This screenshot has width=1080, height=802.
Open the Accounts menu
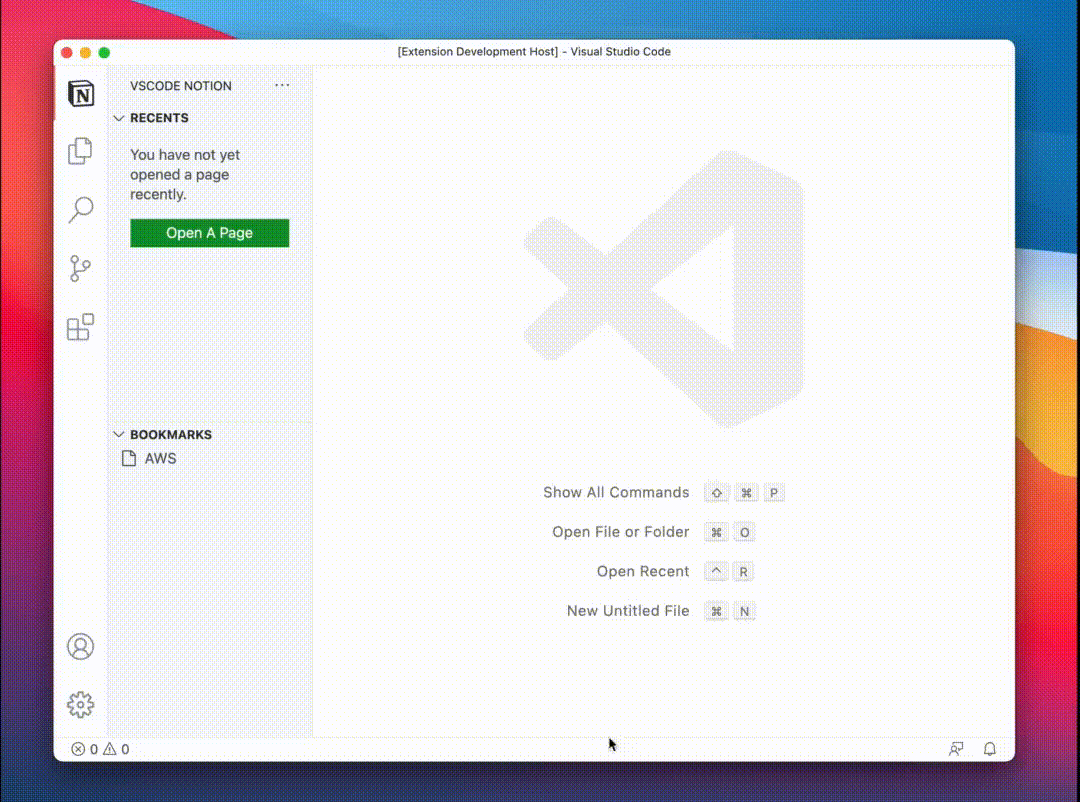(81, 646)
